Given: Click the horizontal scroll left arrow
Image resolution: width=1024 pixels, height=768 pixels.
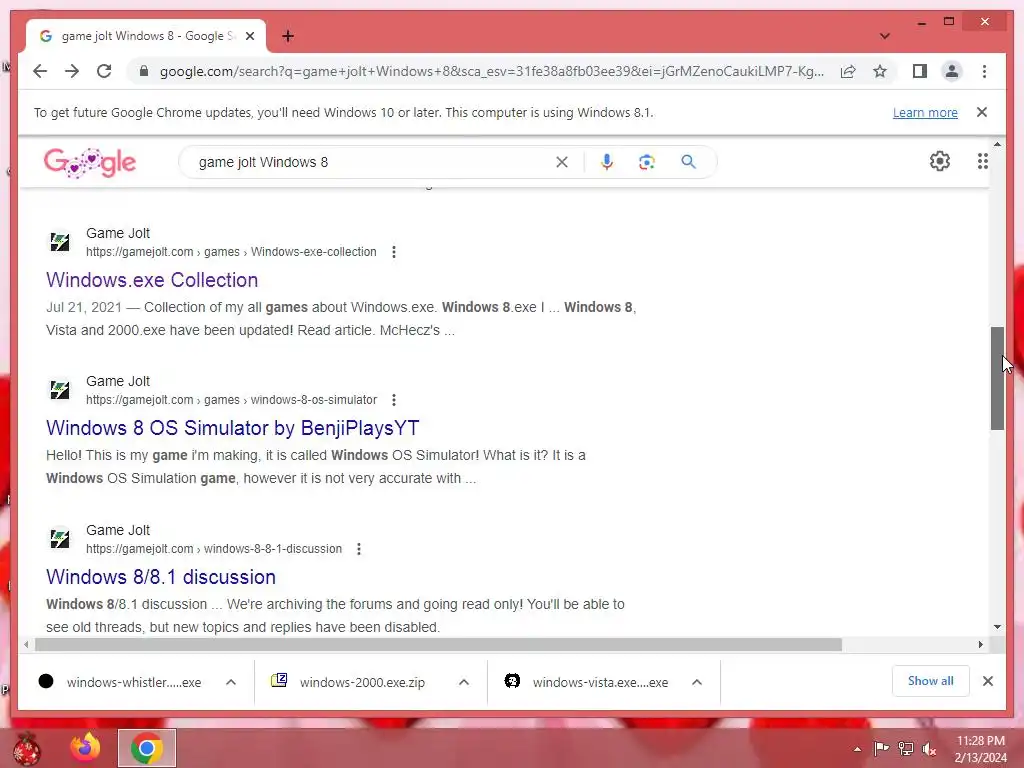Looking at the screenshot, I should tap(26, 645).
